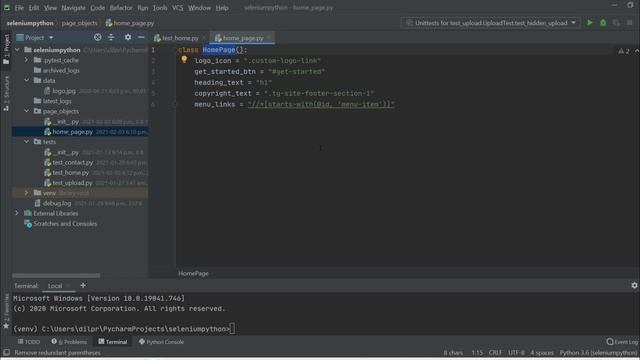Viewport: 640px width, 360px height.
Task: Select Scratches and Consoles node
Action: click(65, 223)
